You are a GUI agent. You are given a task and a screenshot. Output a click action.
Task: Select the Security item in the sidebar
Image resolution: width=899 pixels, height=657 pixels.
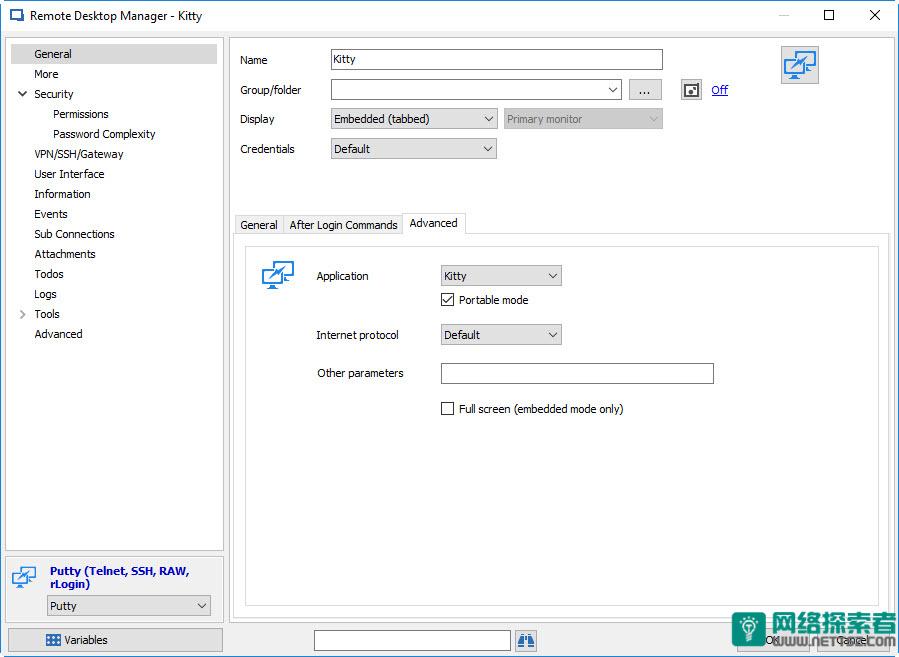tap(54, 94)
